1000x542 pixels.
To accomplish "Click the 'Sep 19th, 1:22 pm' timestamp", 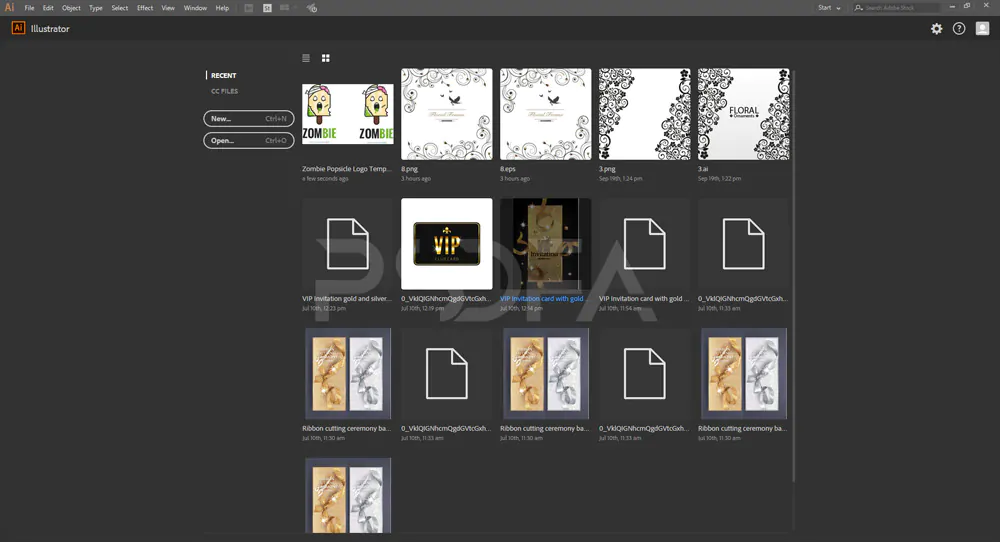I will pos(719,179).
